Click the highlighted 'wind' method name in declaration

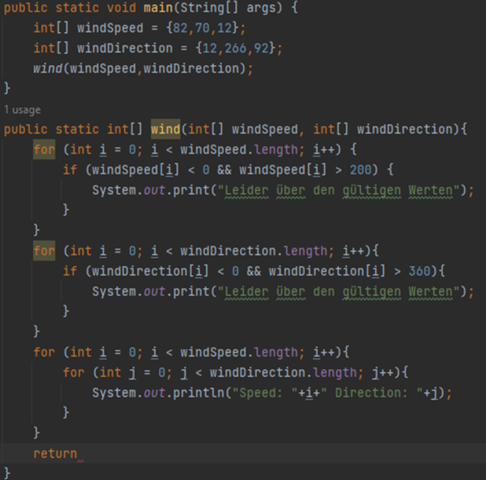click(x=165, y=129)
